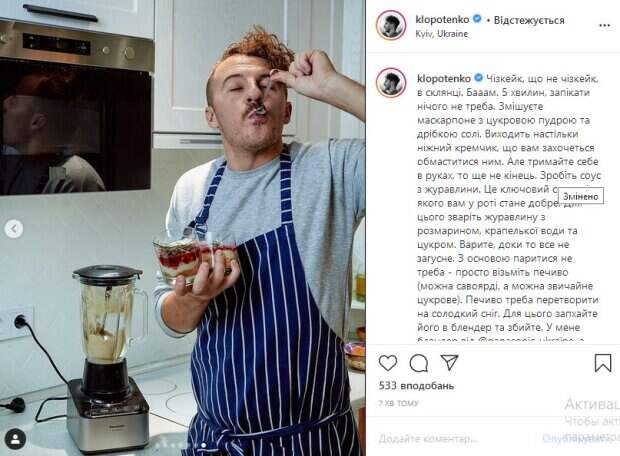The height and width of the screenshot is (456, 620).
Task: Click the main cheesecake photo
Action: point(182,228)
